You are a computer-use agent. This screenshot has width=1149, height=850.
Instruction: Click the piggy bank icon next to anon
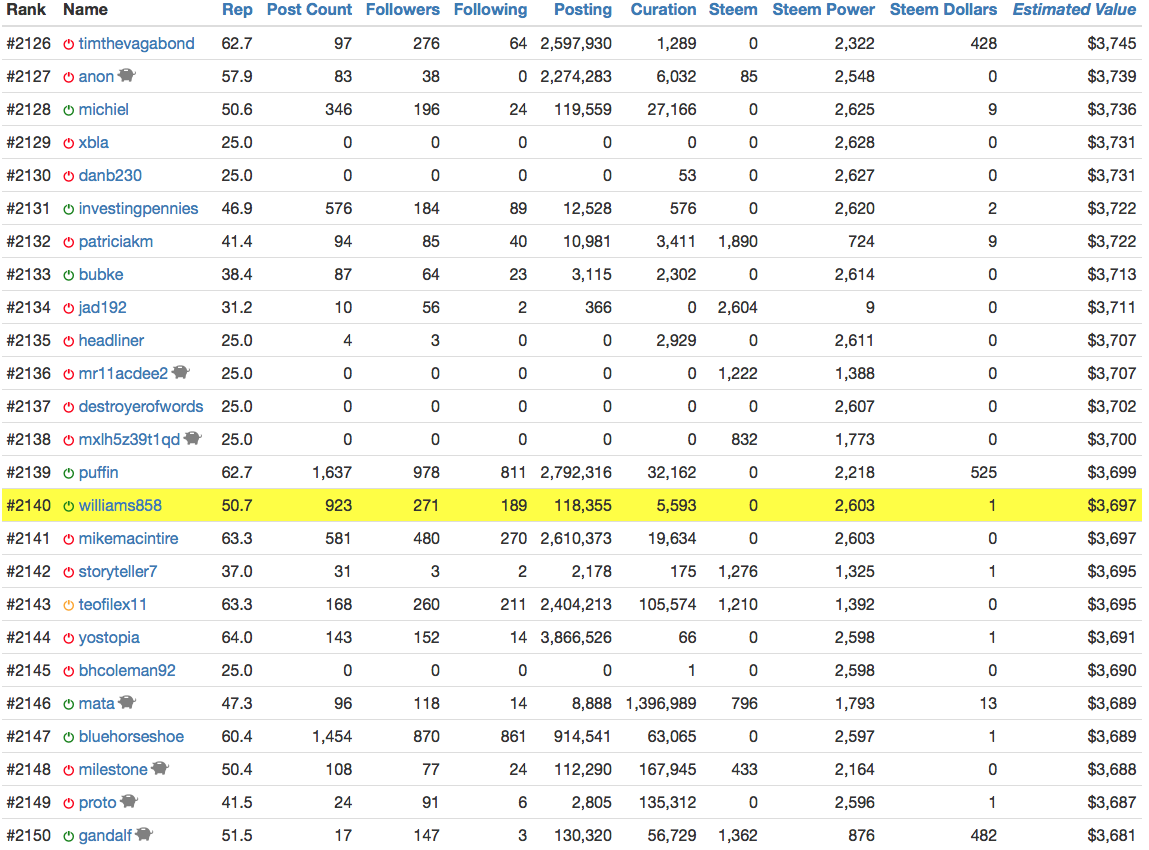pos(126,76)
